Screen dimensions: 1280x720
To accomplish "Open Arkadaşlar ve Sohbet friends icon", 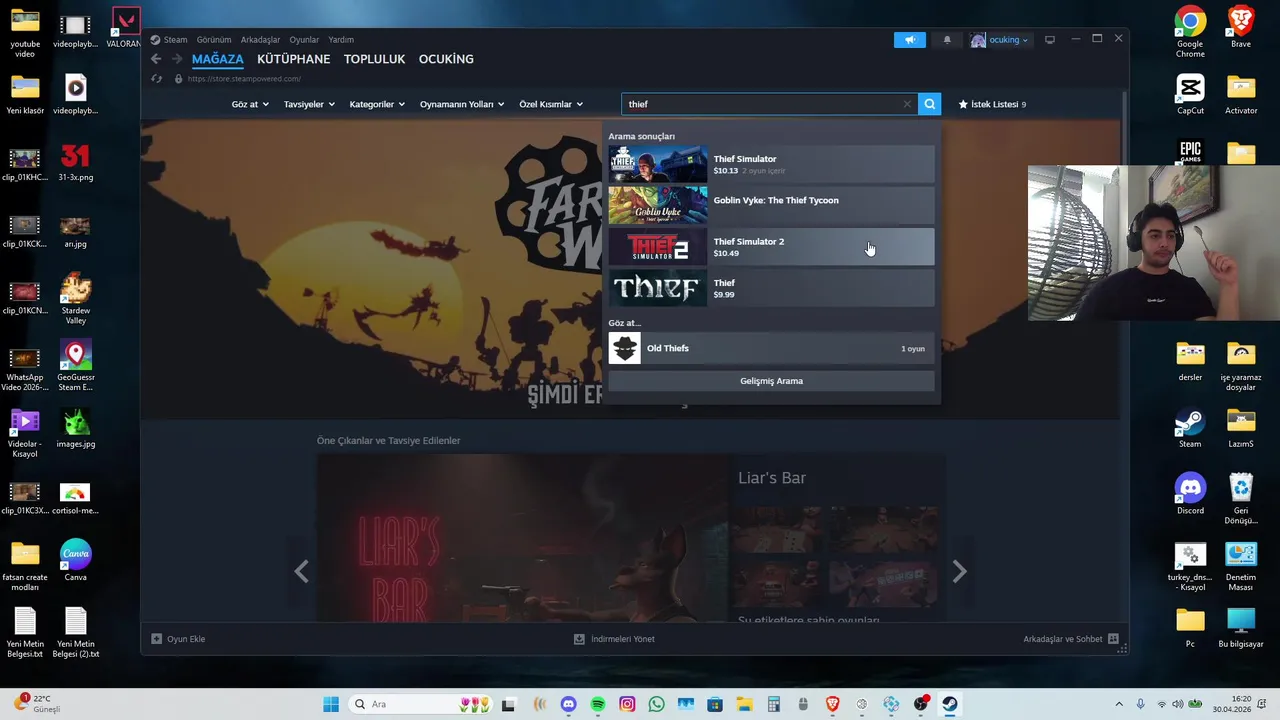I will pyautogui.click(x=1113, y=639).
